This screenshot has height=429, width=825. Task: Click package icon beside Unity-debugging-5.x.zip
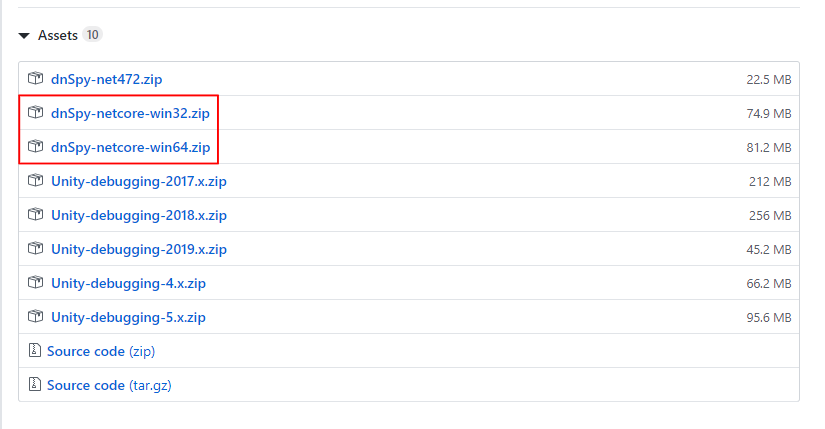tap(36, 316)
